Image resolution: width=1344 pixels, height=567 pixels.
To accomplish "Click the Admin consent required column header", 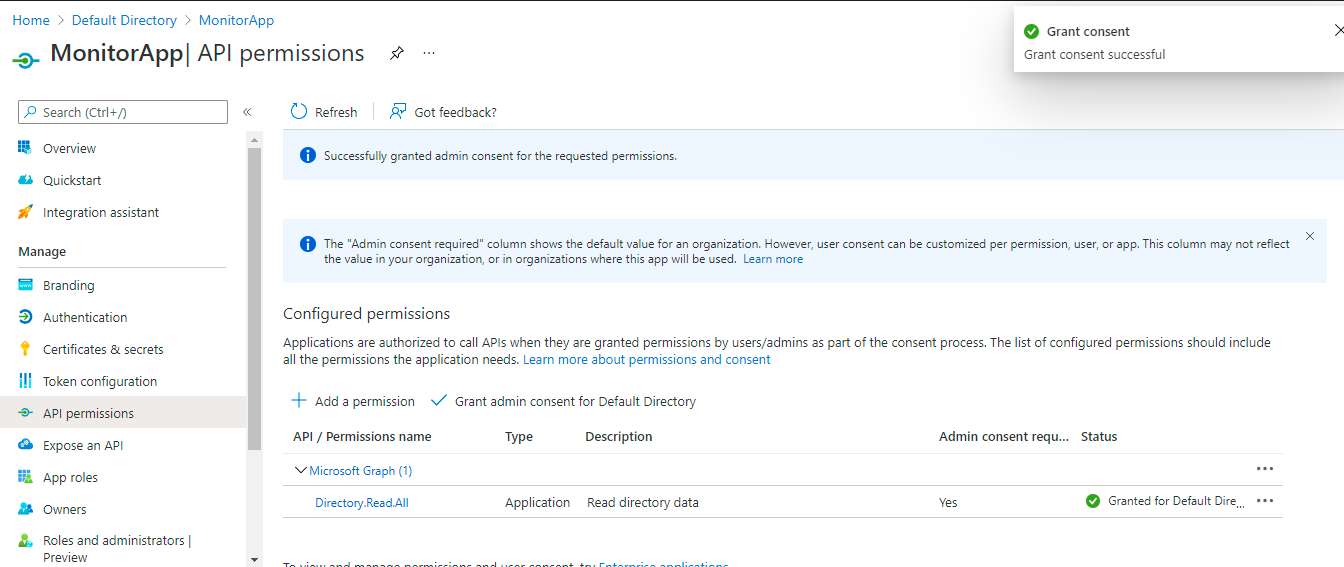I will coord(1004,436).
